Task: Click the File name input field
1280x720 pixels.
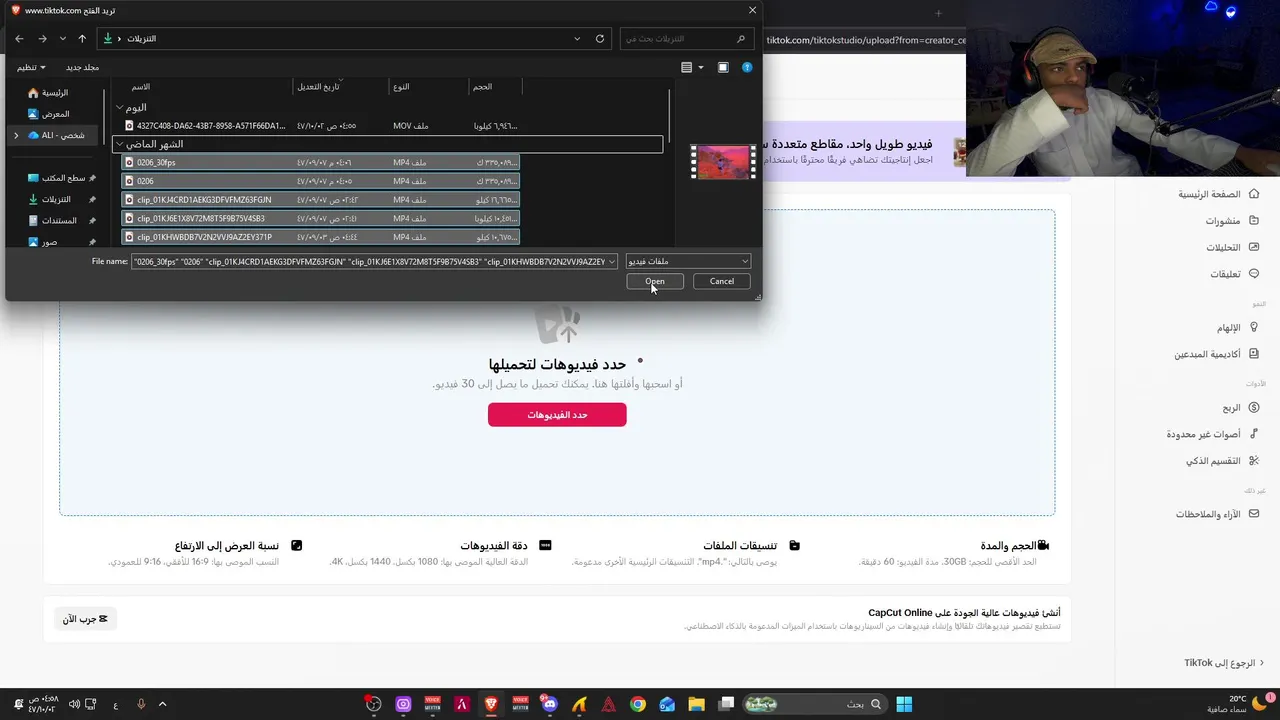Action: tap(368, 261)
